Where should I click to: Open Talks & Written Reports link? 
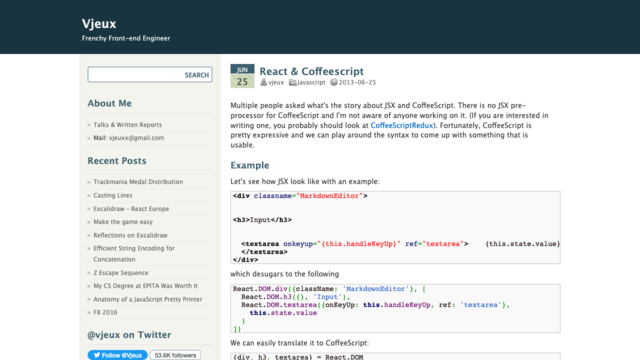click(127, 125)
